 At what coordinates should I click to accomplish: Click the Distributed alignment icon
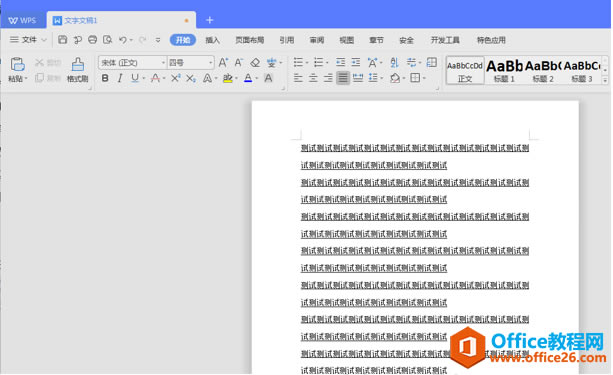coord(358,78)
